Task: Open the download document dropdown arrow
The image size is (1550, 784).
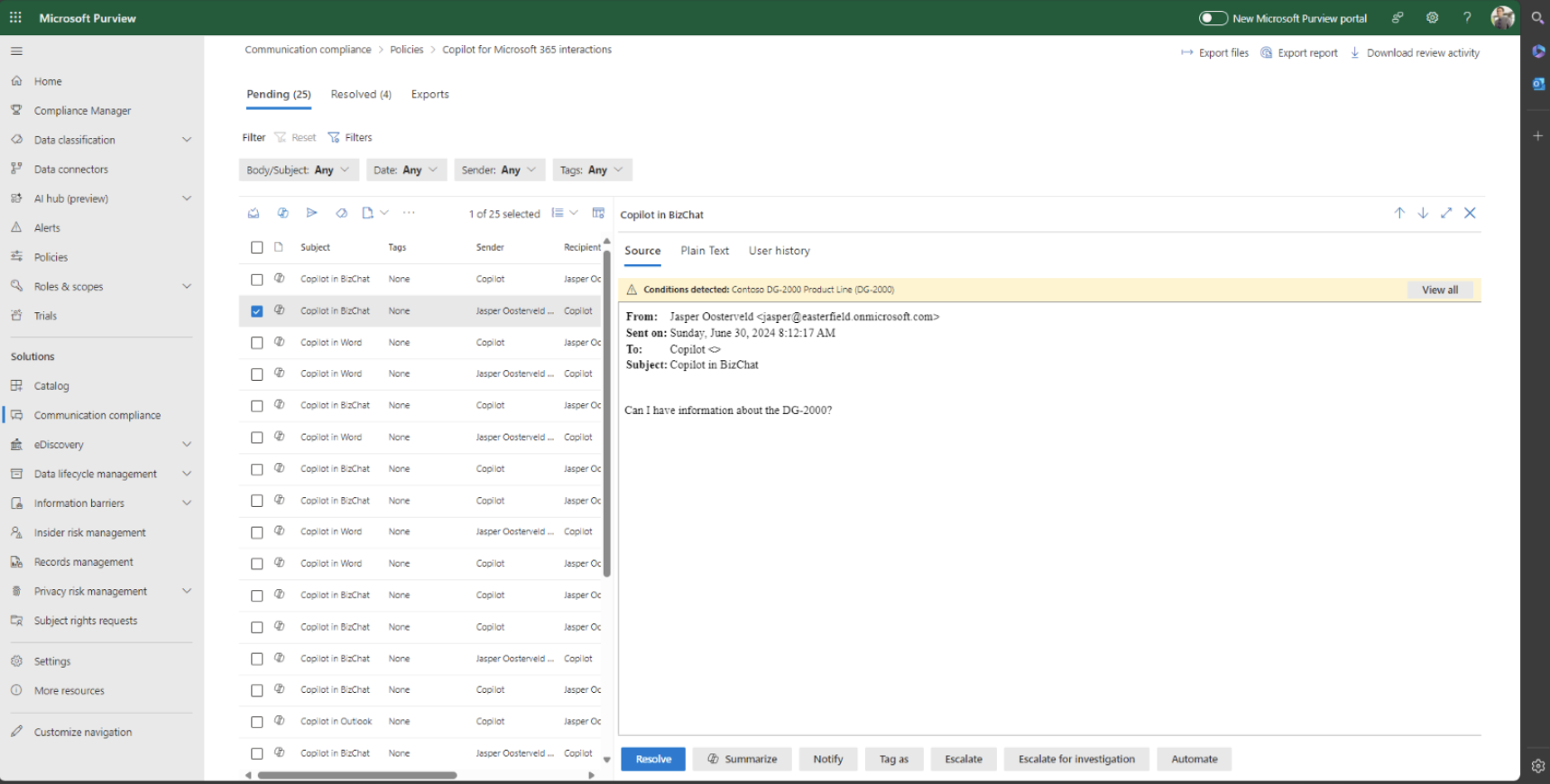Action: coord(384,213)
